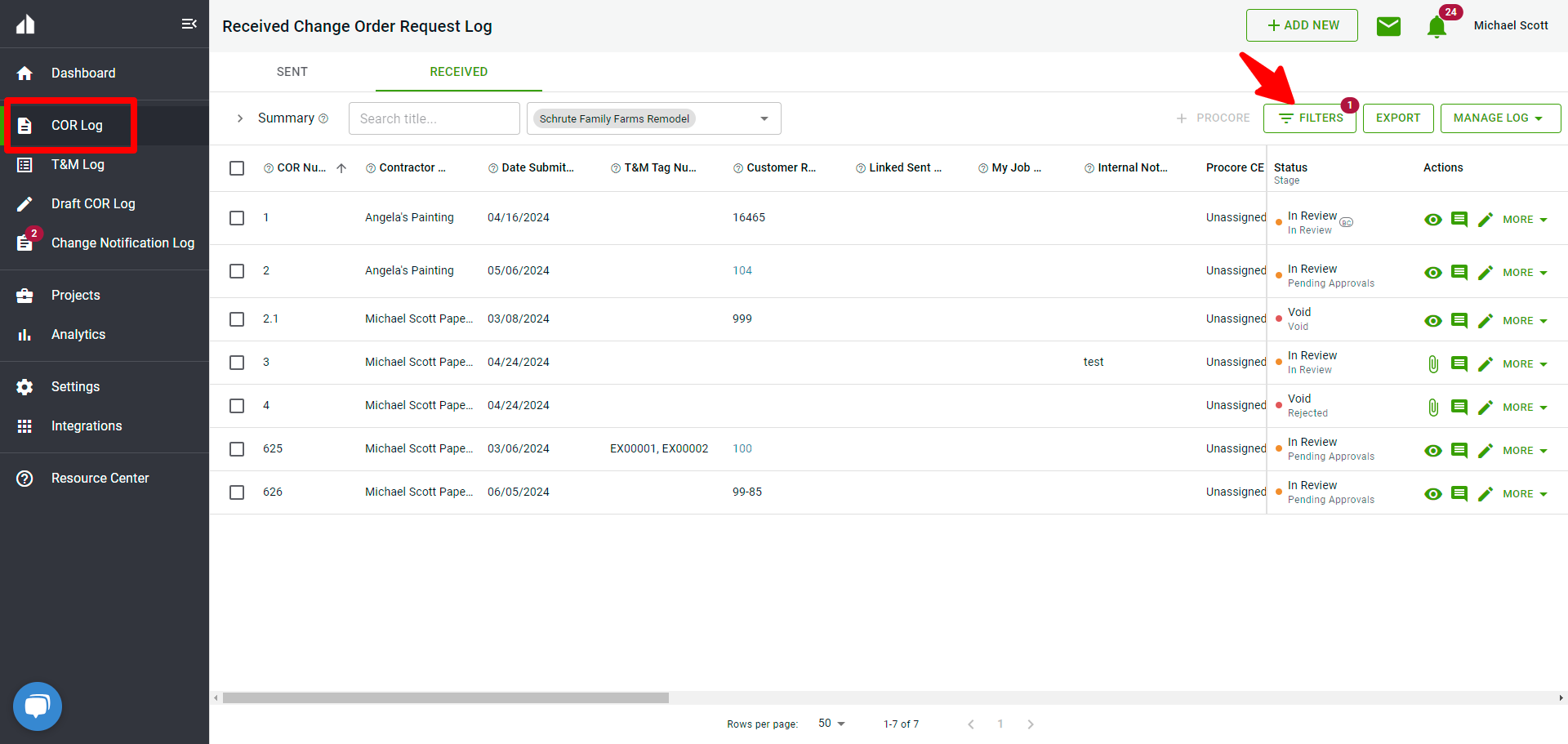Screen dimensions: 1568x744
Task: Click the eye view icon for COR 1
Action: [1432, 220]
